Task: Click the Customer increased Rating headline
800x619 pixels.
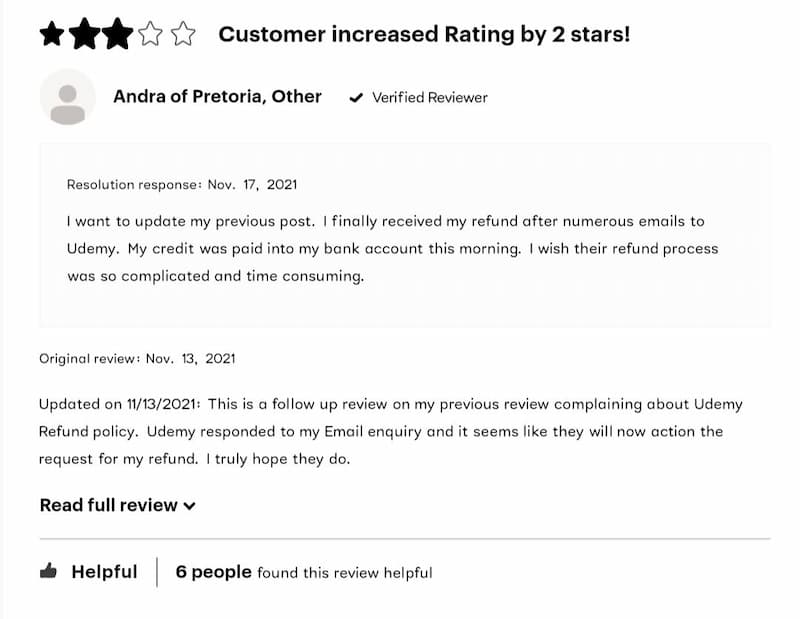Action: [424, 34]
